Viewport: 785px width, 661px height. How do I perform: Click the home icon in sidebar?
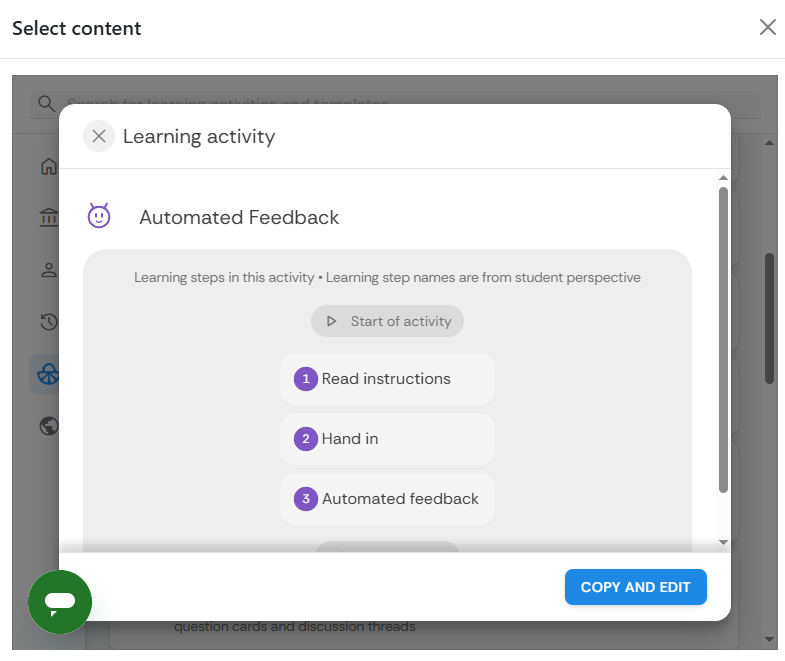pyautogui.click(x=48, y=166)
